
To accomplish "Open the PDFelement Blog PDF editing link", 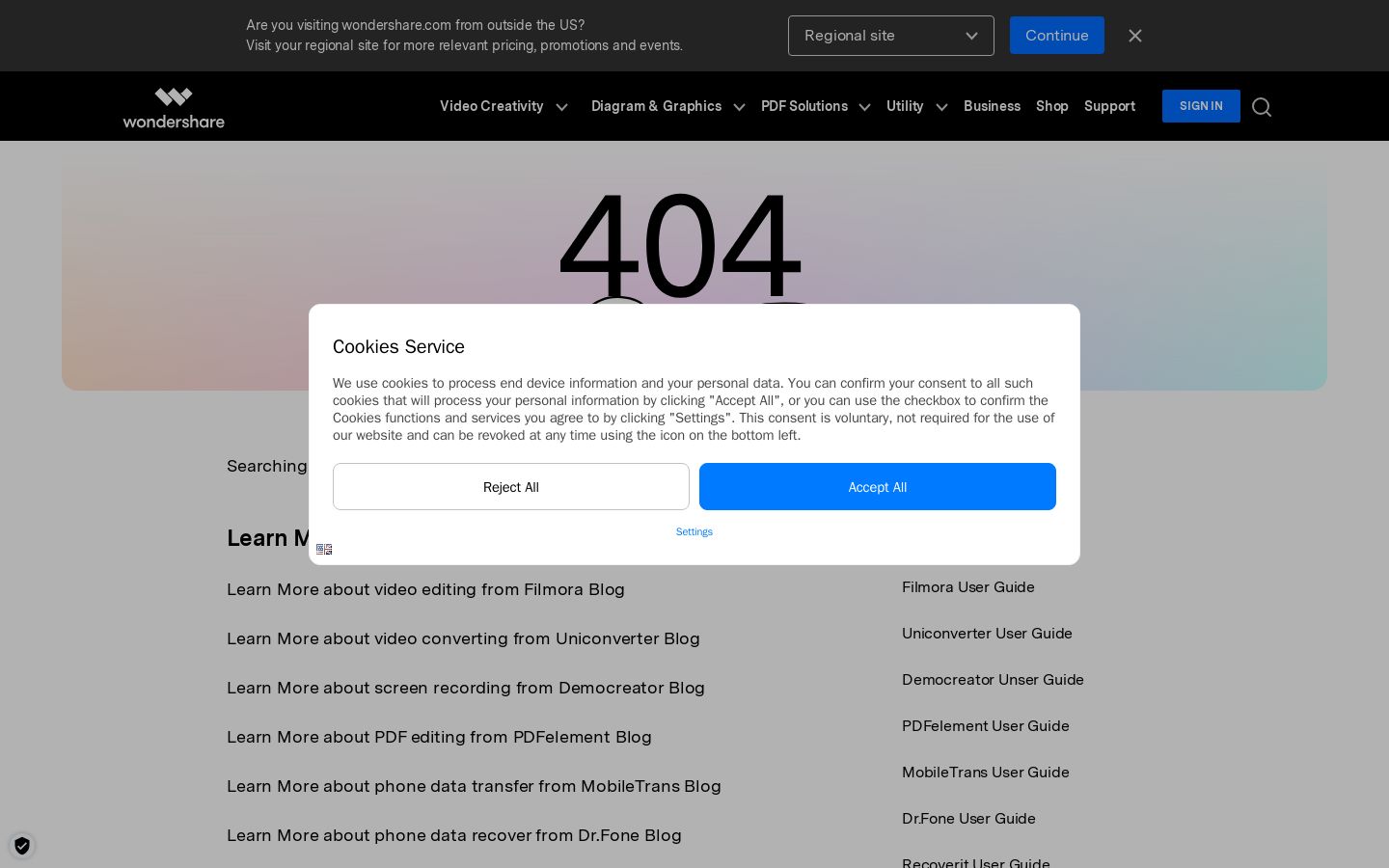I will pyautogui.click(x=439, y=737).
